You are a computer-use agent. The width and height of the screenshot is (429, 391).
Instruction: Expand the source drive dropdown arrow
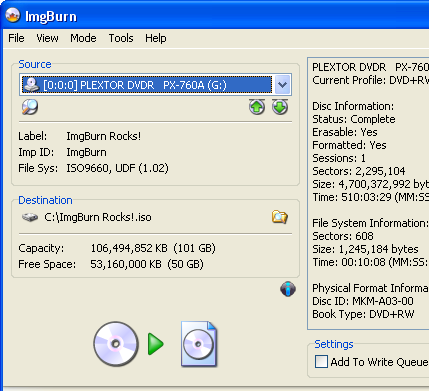pos(282,85)
